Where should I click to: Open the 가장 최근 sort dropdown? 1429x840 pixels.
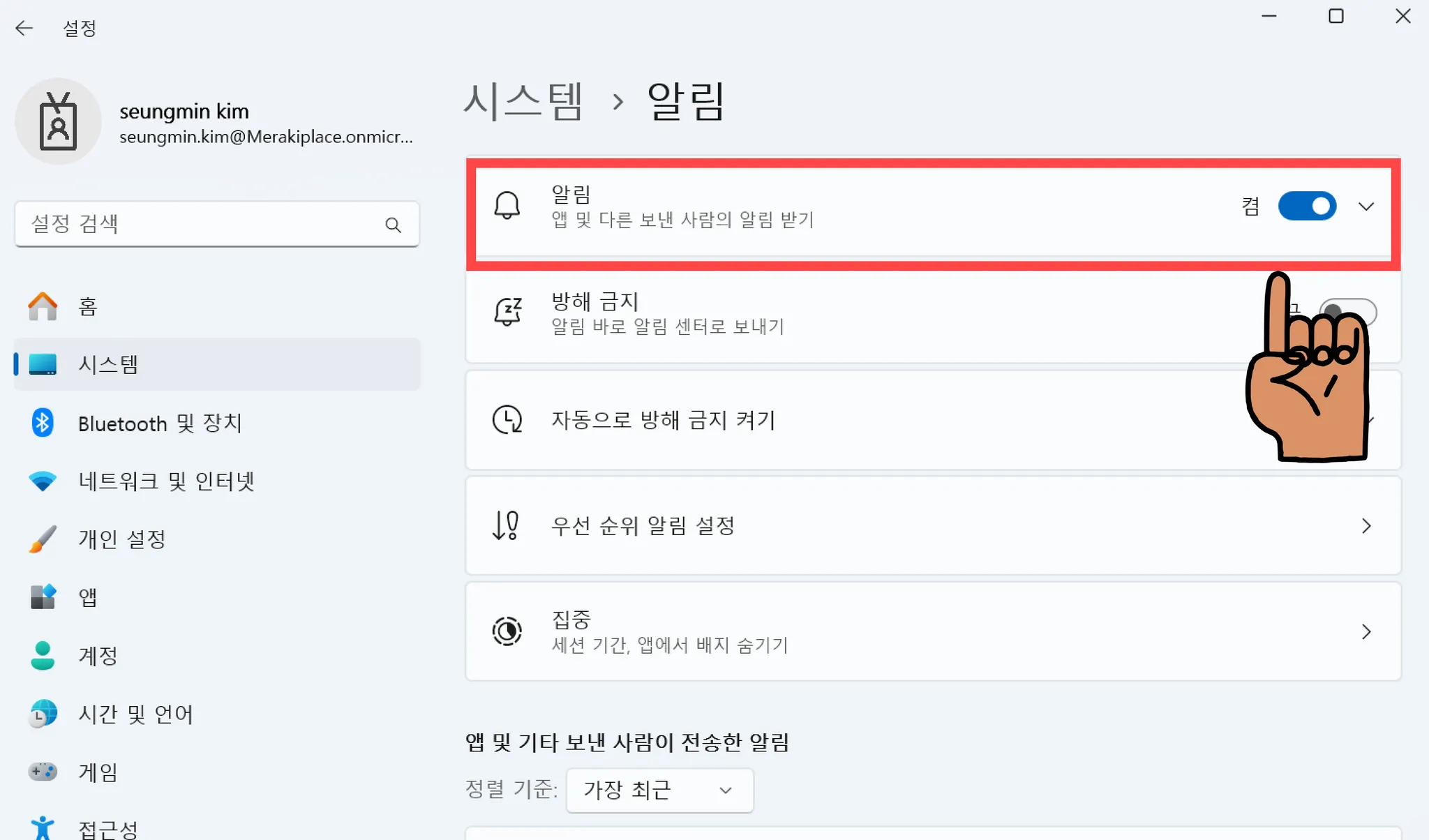pos(659,790)
